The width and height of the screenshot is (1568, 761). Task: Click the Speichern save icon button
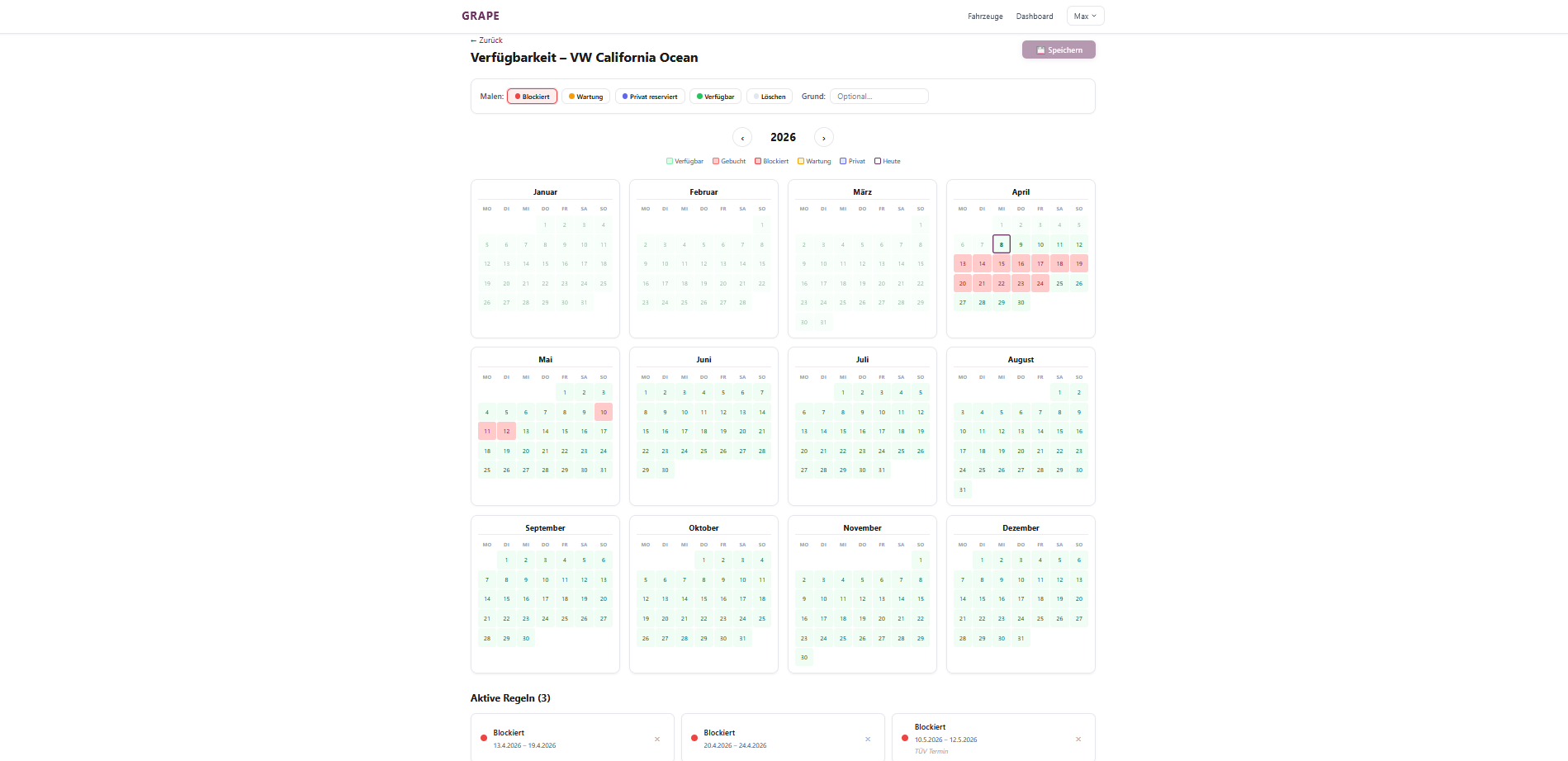[1040, 50]
